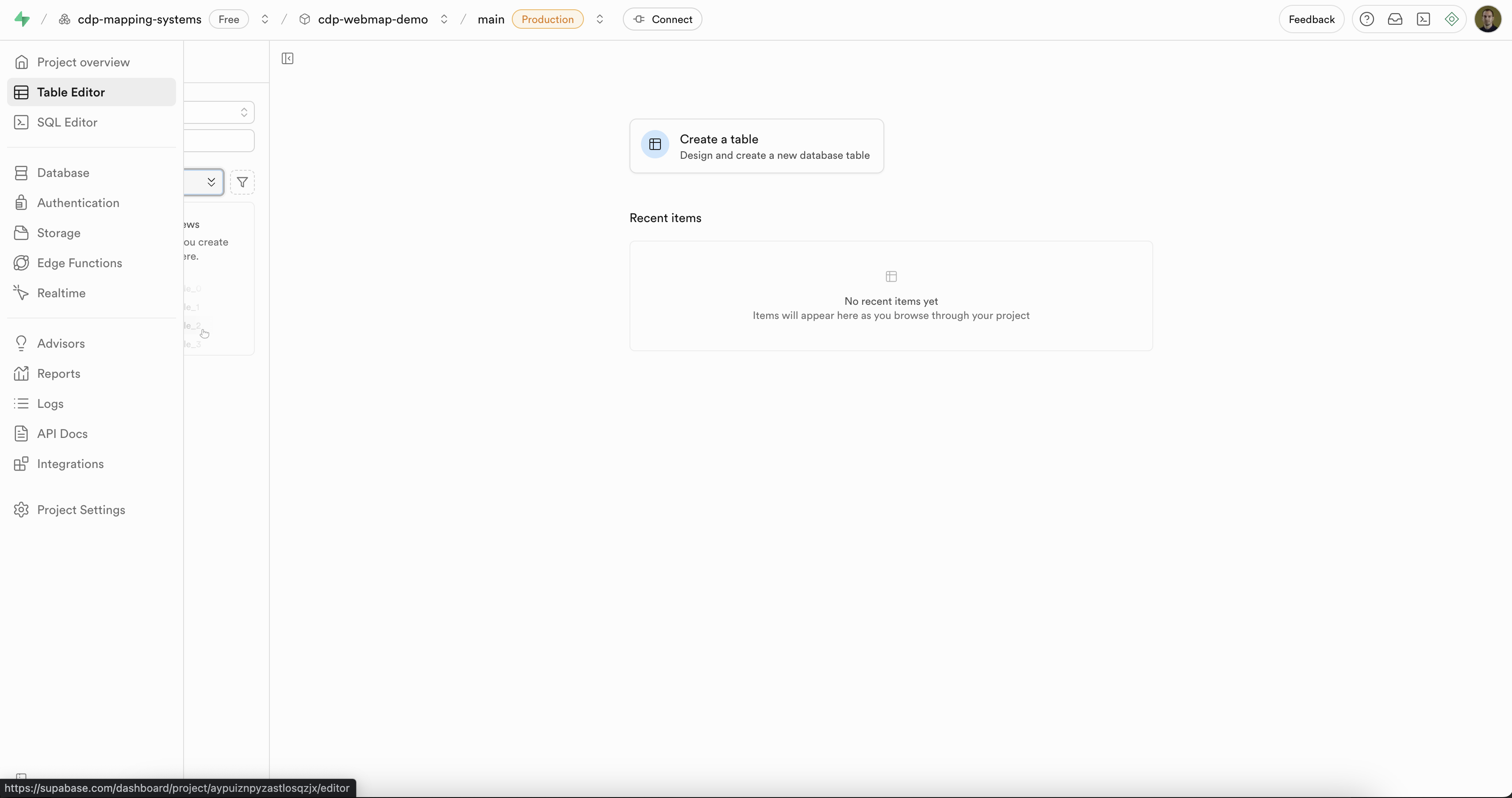1512x798 pixels.
Task: Open the help question mark icon
Action: pyautogui.click(x=1366, y=19)
